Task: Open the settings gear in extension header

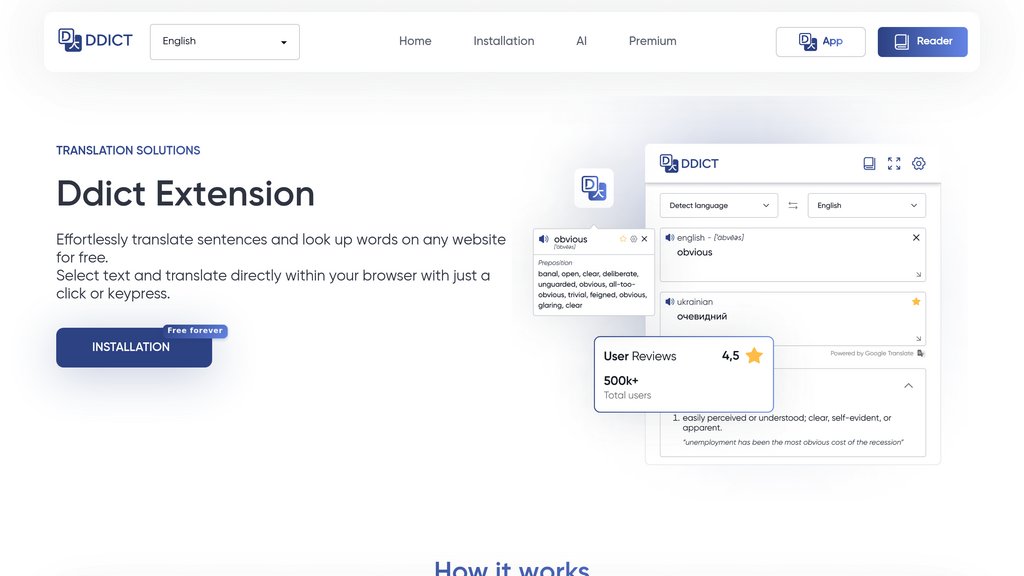Action: (x=919, y=163)
